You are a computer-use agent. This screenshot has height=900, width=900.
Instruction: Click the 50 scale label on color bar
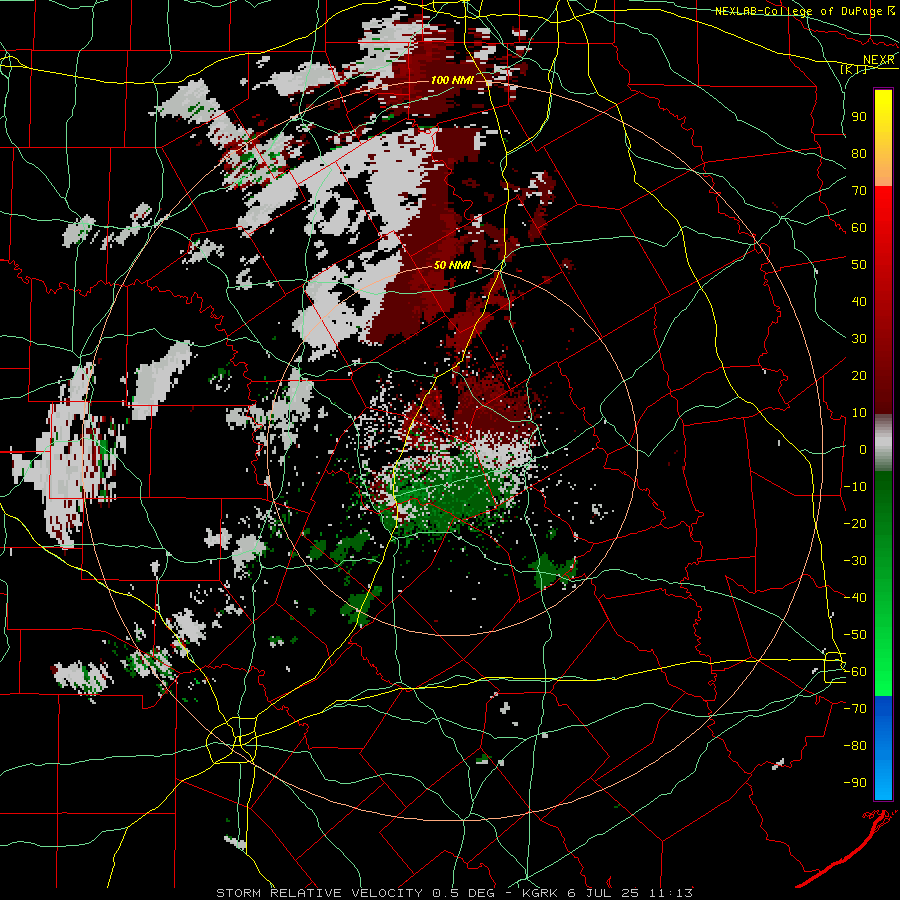click(x=859, y=265)
